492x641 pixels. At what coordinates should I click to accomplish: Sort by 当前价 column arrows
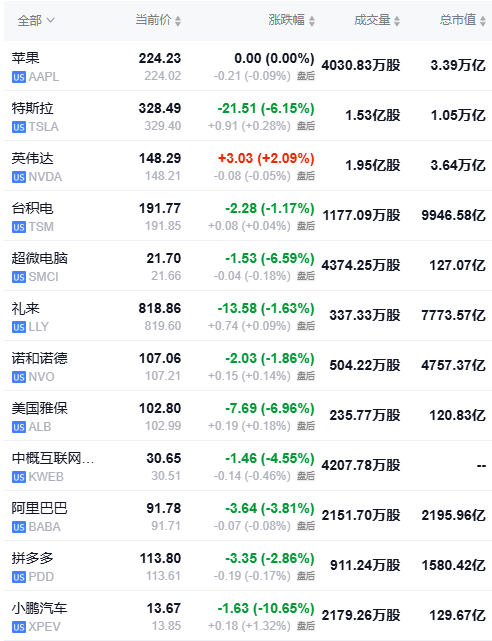tap(178, 21)
